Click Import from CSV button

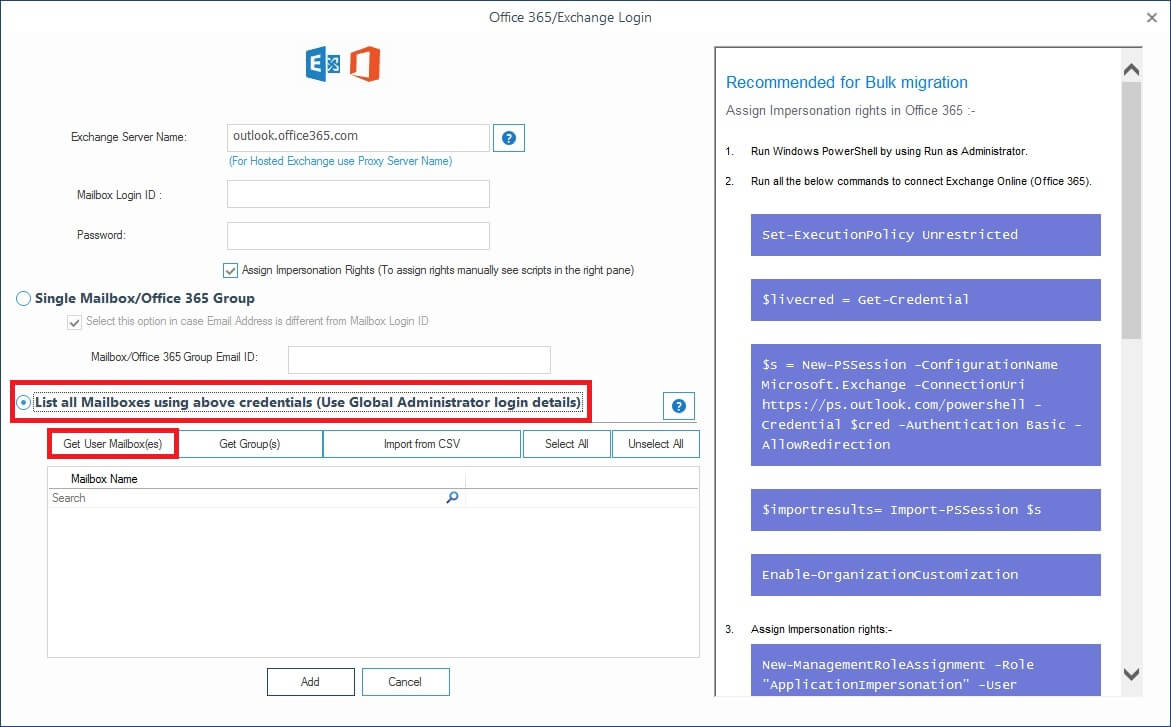point(422,444)
